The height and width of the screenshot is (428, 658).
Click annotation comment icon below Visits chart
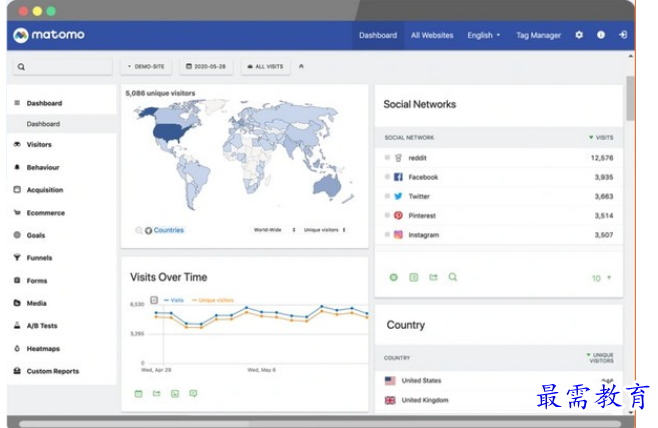(x=193, y=394)
